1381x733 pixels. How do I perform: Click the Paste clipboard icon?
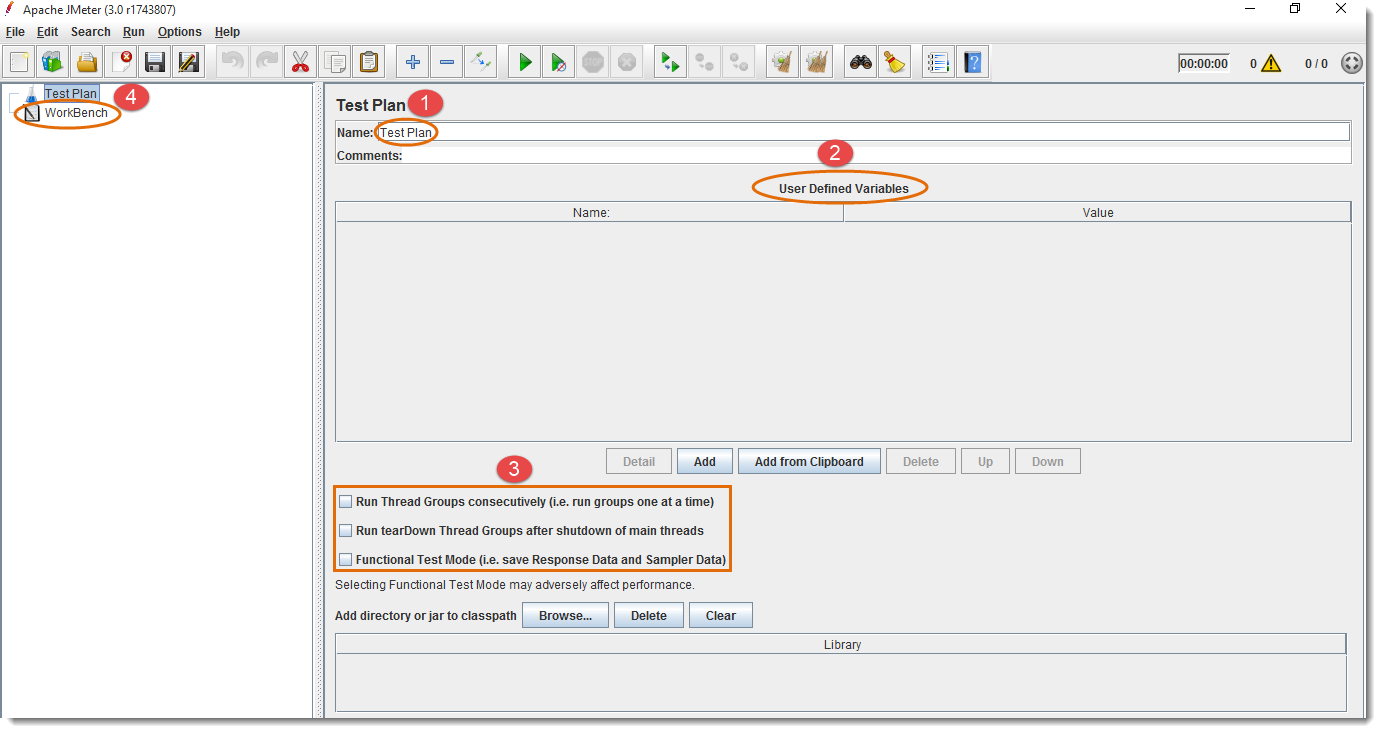(369, 62)
